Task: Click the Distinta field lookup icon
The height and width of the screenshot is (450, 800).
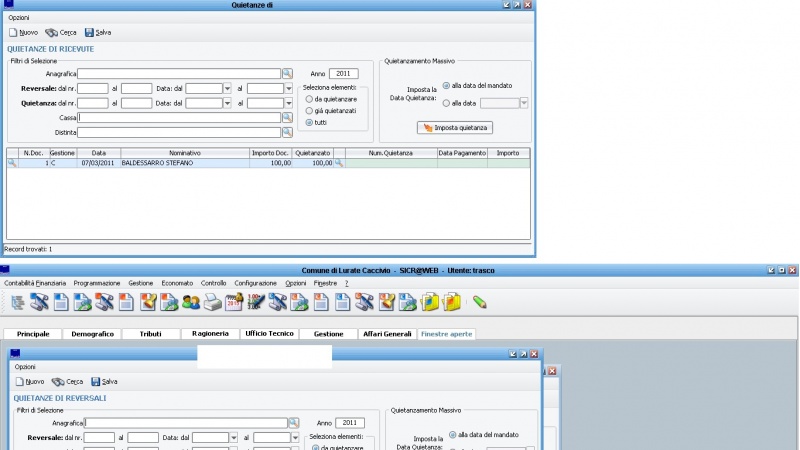Action: 287,132
